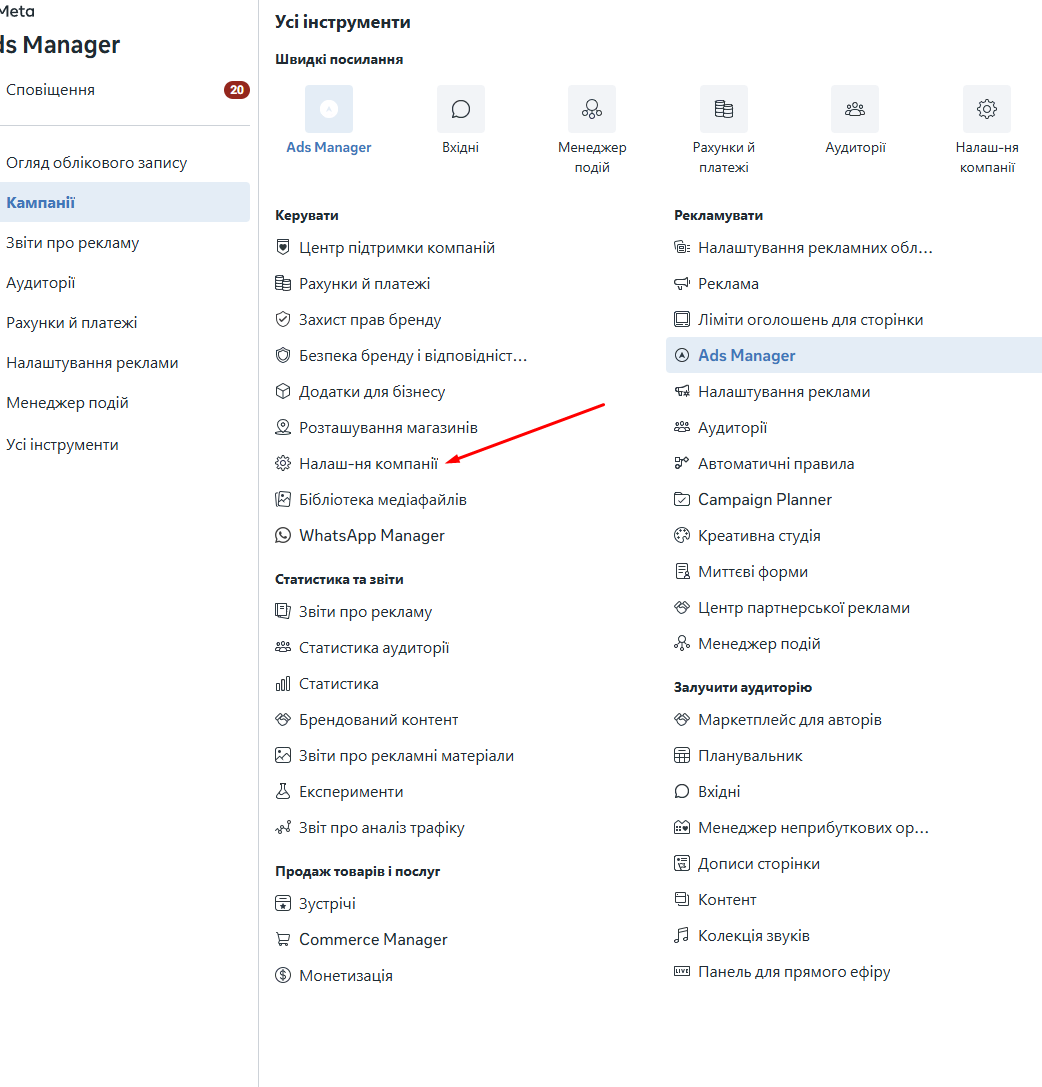This screenshot has width=1042, height=1087.
Task: Select Кампанії in the left sidebar
Action: [x=125, y=202]
